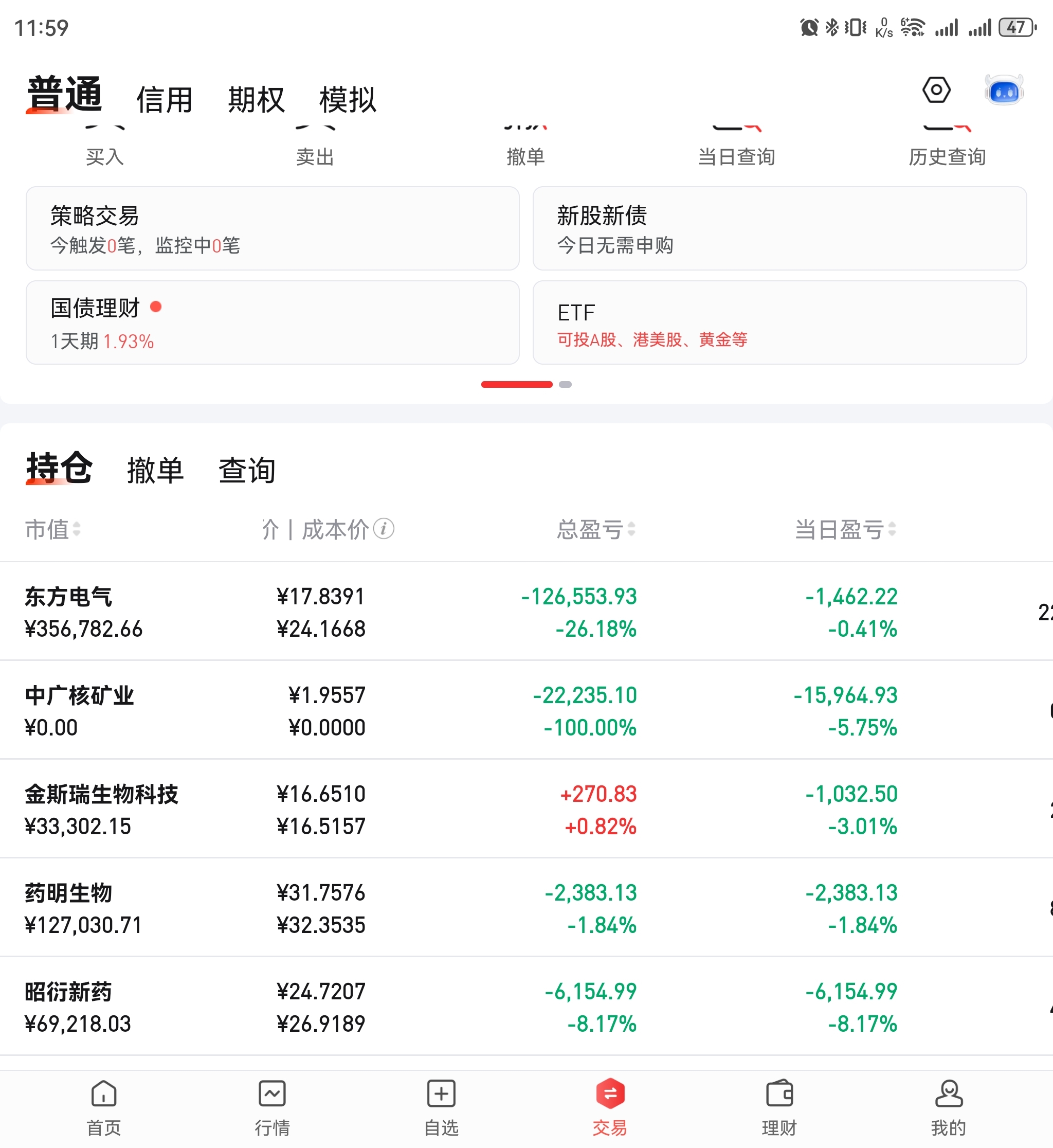This screenshot has height=1148, width=1053.
Task: Go to 交易 trade in bottom bar
Action: pos(610,1109)
